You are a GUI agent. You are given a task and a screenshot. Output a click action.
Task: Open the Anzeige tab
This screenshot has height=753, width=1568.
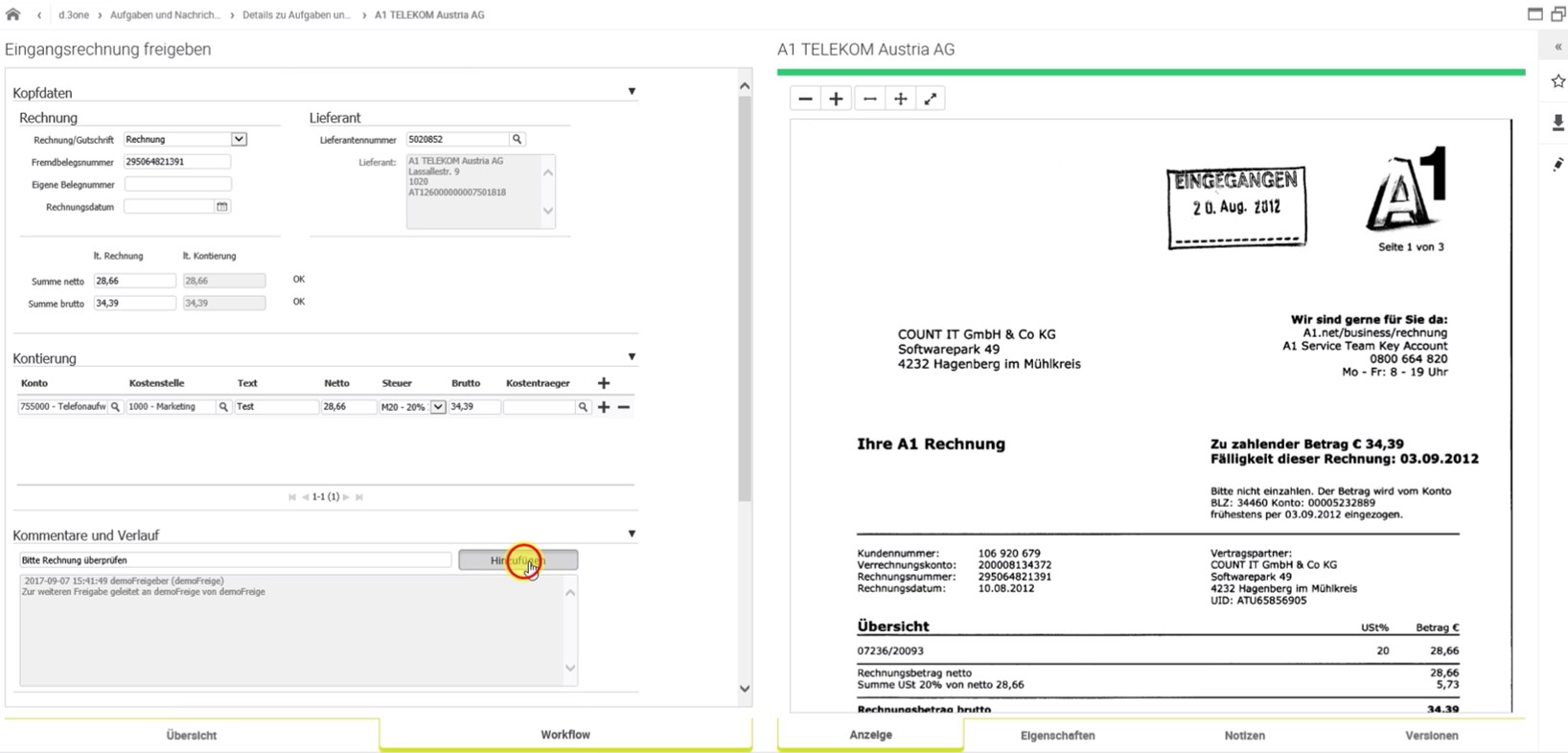[x=870, y=735]
